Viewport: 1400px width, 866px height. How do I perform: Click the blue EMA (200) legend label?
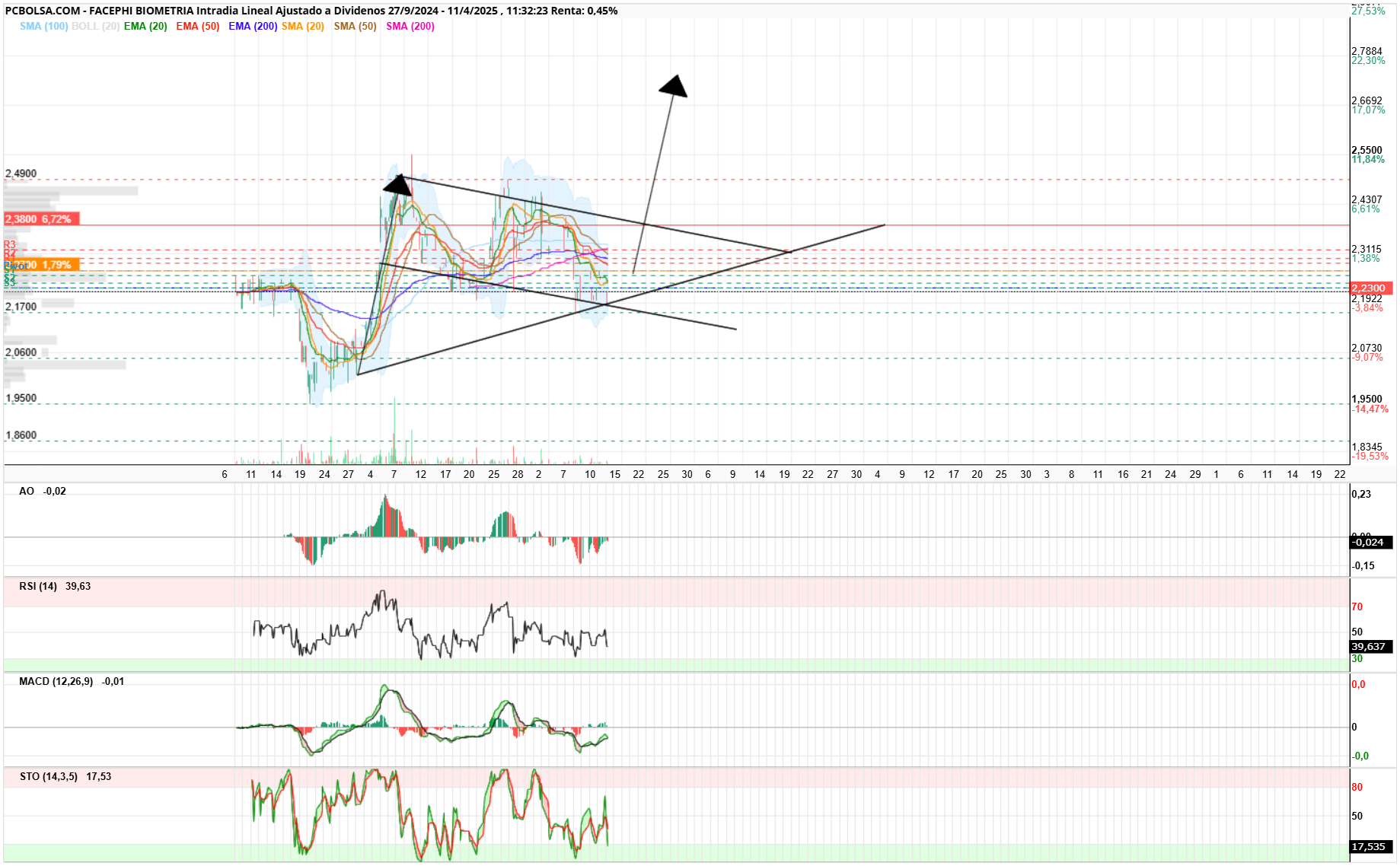pos(253,26)
